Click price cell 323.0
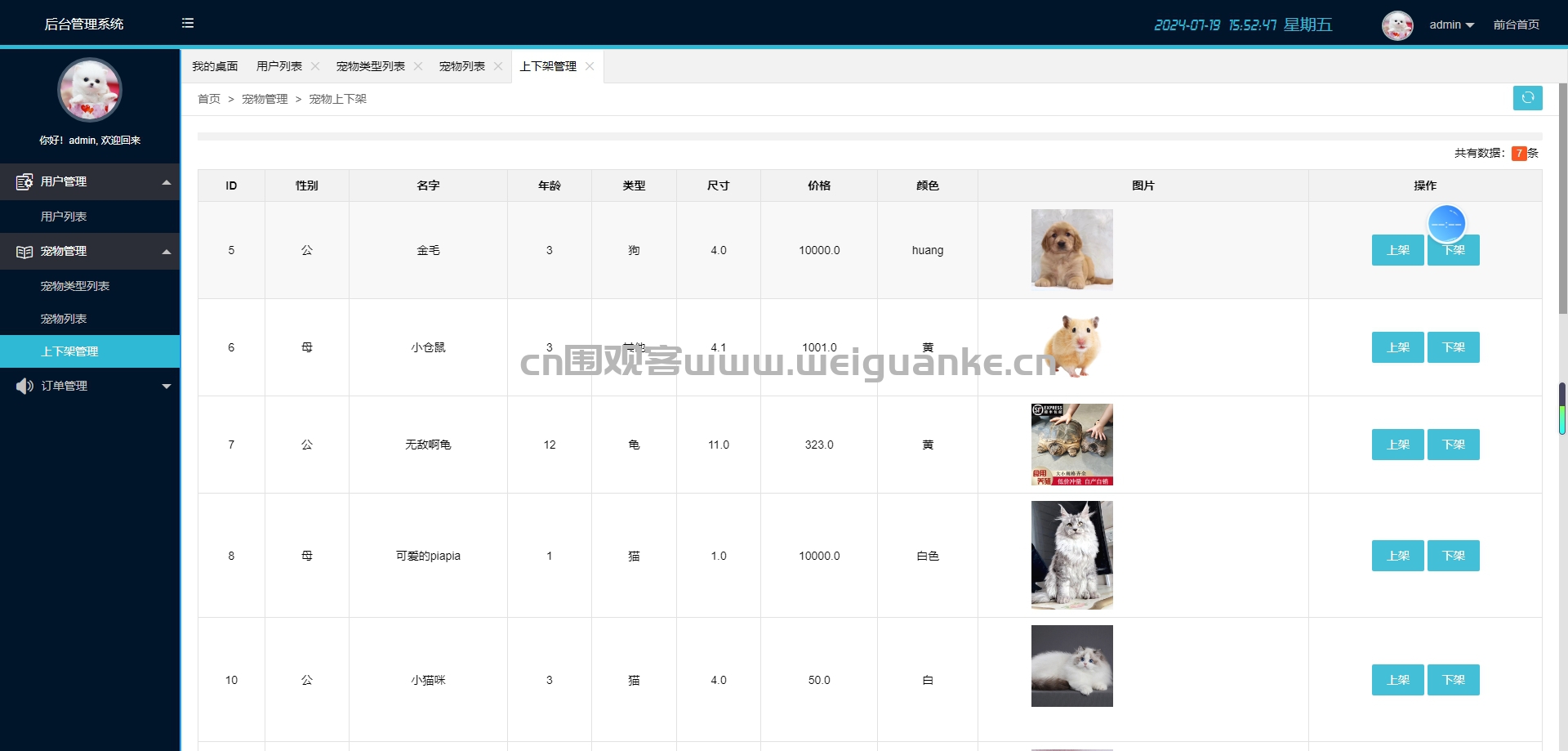 [819, 445]
